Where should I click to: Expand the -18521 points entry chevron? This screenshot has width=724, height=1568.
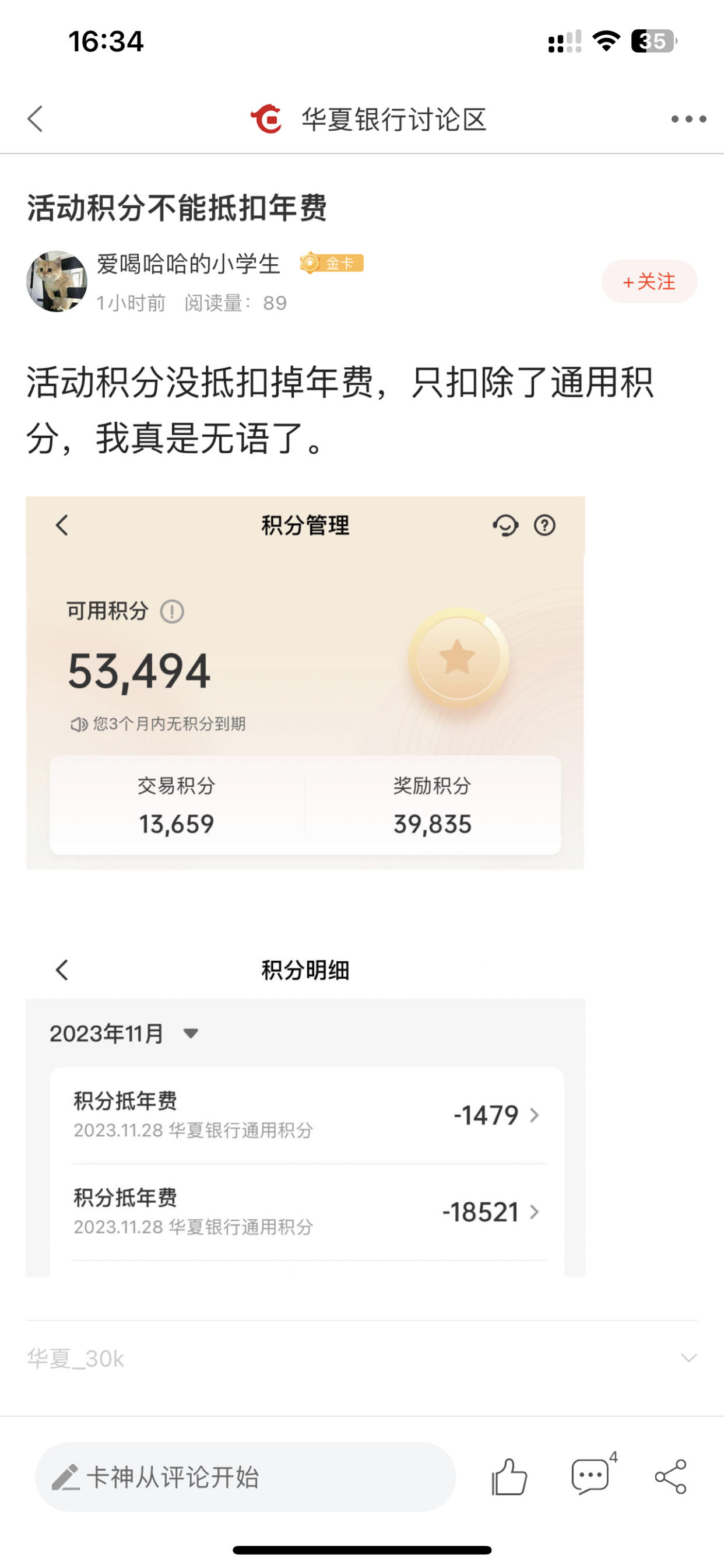pos(534,1212)
